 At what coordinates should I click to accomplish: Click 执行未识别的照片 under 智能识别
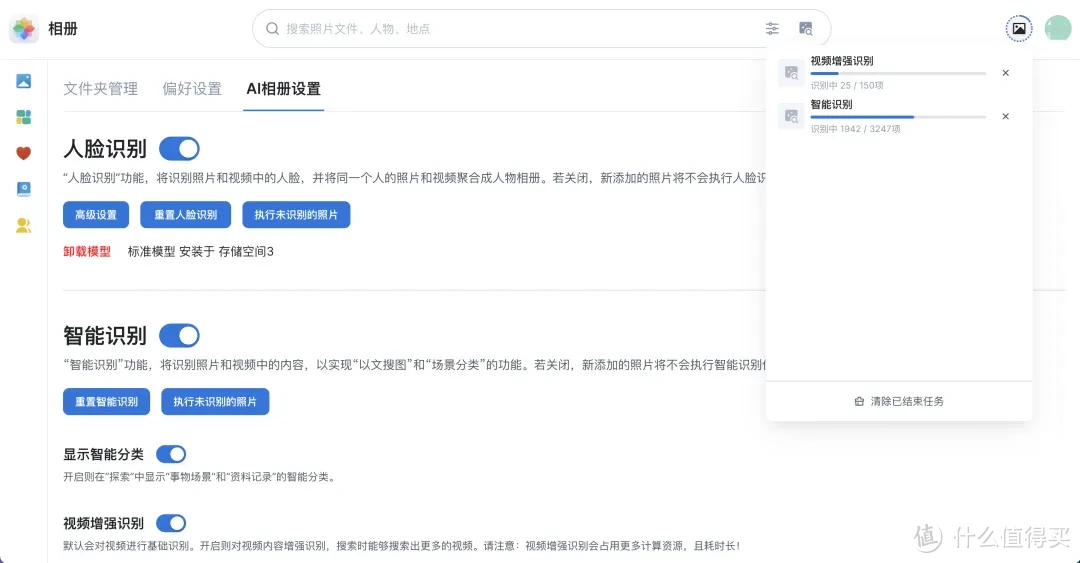[x=215, y=402]
